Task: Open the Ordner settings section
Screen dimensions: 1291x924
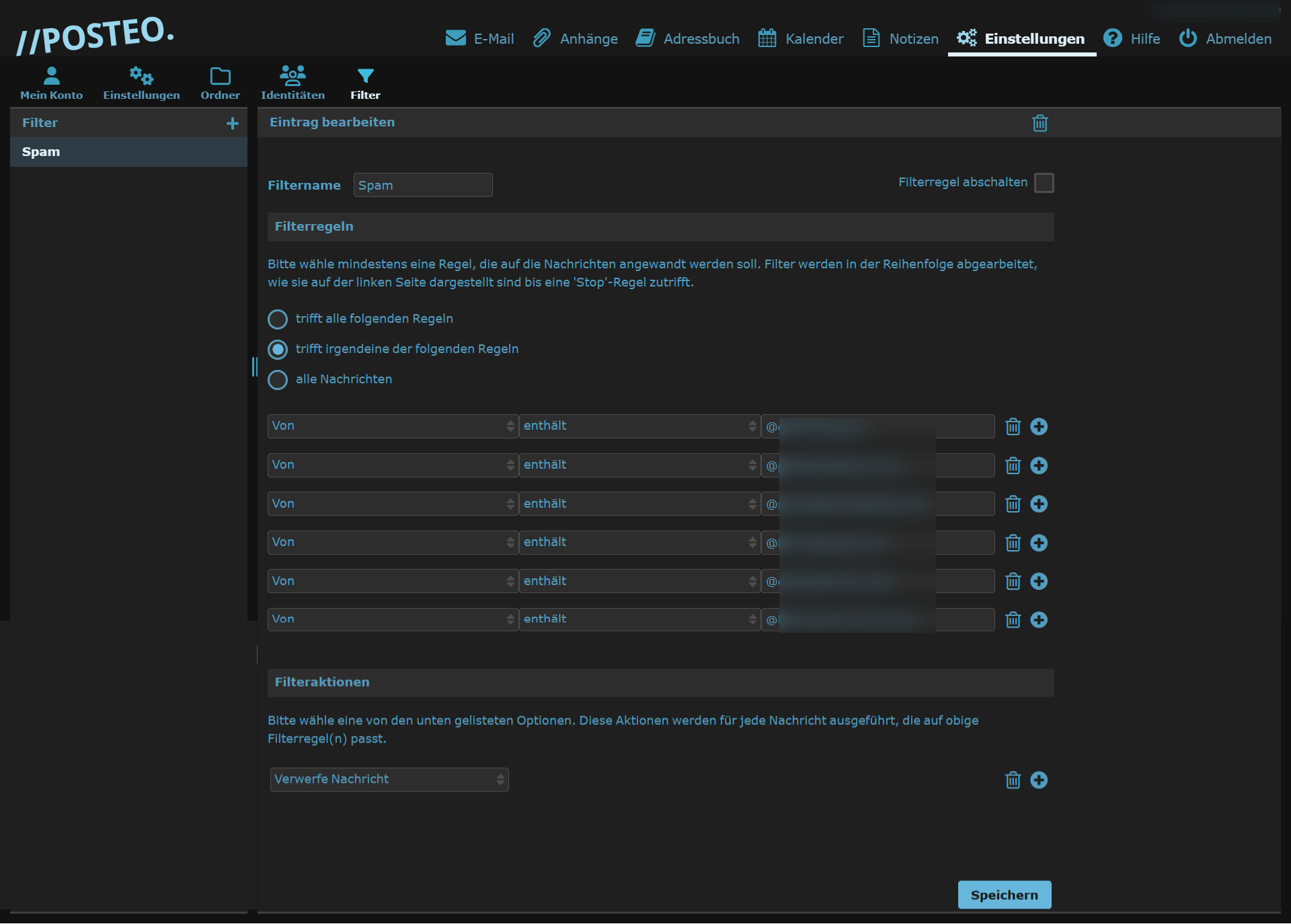Action: (x=220, y=83)
